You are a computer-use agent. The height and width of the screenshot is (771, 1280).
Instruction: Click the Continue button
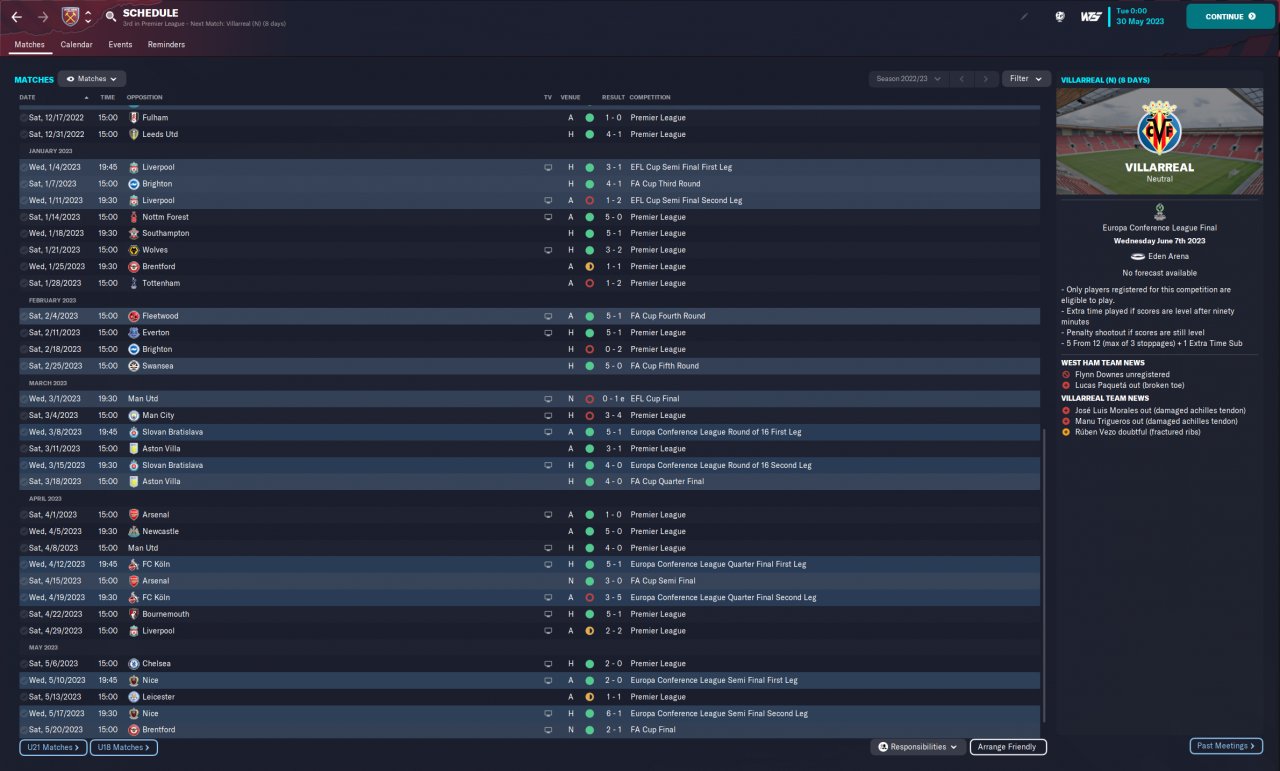(1231, 17)
